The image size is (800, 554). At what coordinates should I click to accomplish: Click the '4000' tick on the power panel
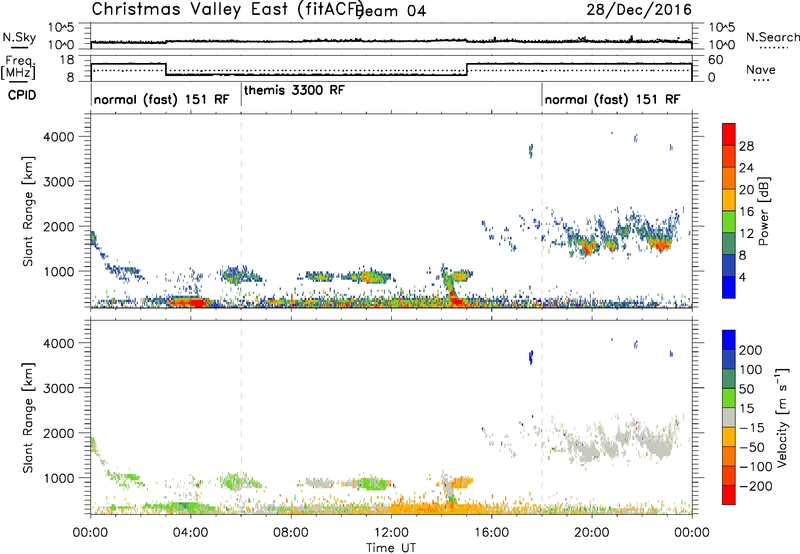pyautogui.click(x=58, y=137)
